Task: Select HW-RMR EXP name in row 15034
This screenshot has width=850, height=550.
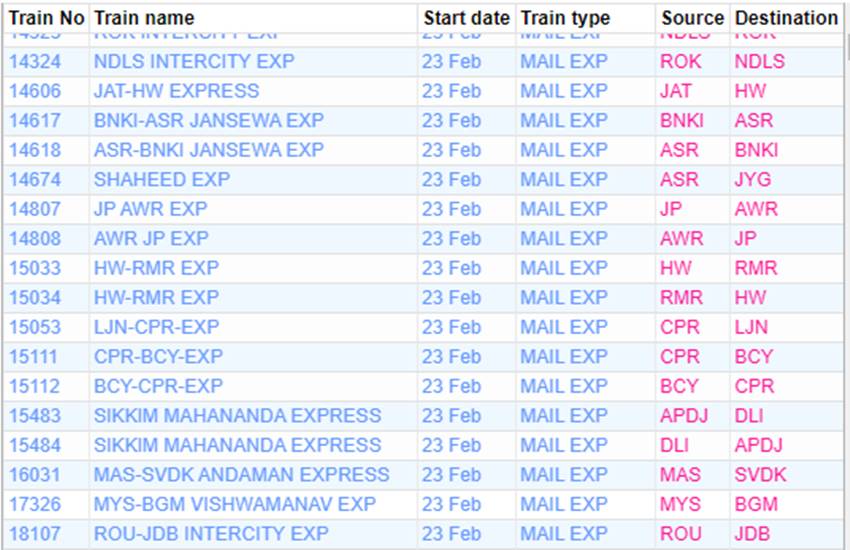Action: pyautogui.click(x=156, y=297)
